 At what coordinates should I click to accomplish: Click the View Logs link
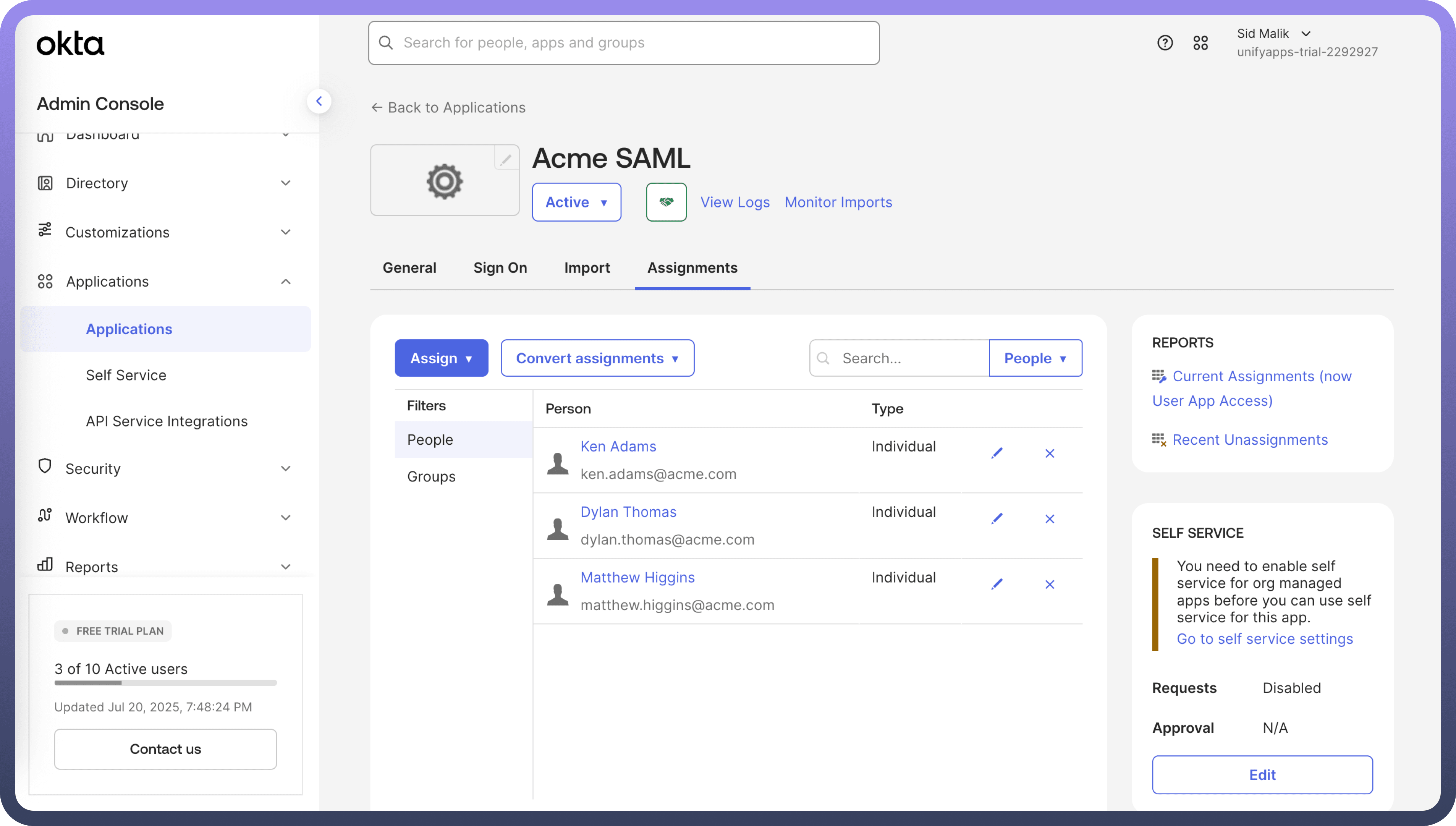coord(735,202)
